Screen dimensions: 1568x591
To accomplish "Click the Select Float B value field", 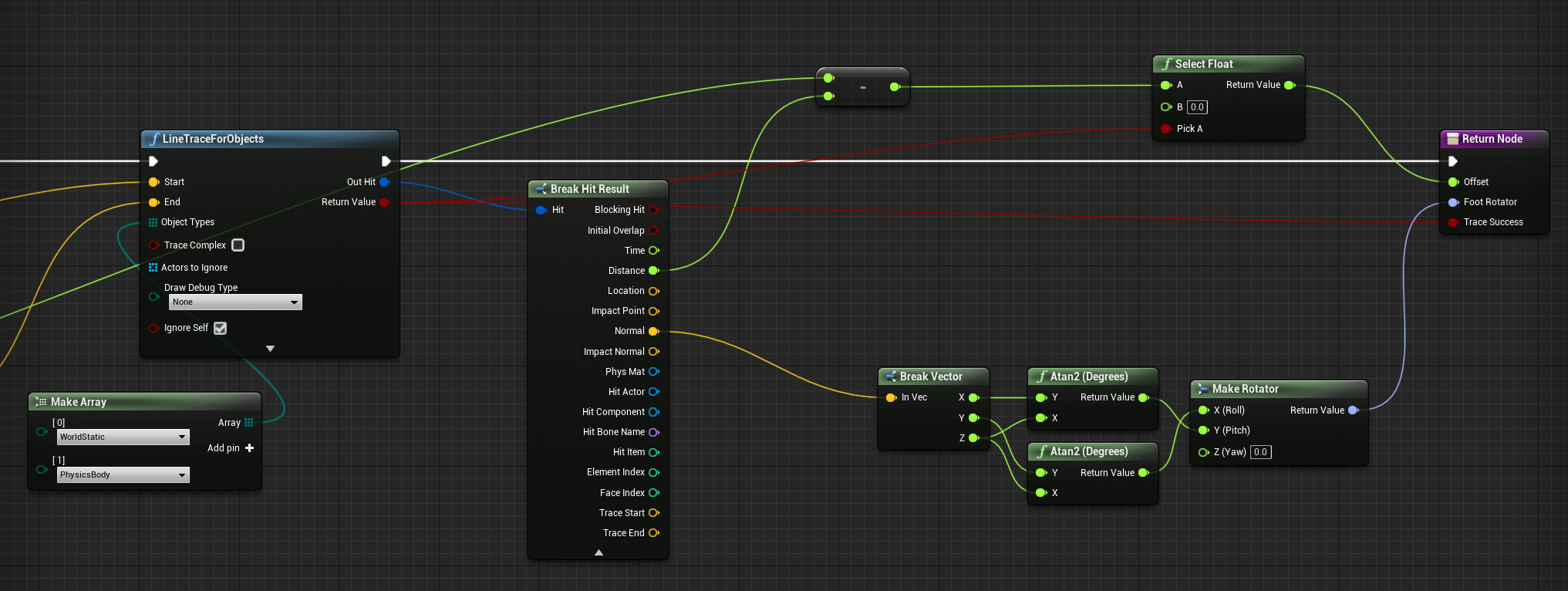I will coord(1197,107).
